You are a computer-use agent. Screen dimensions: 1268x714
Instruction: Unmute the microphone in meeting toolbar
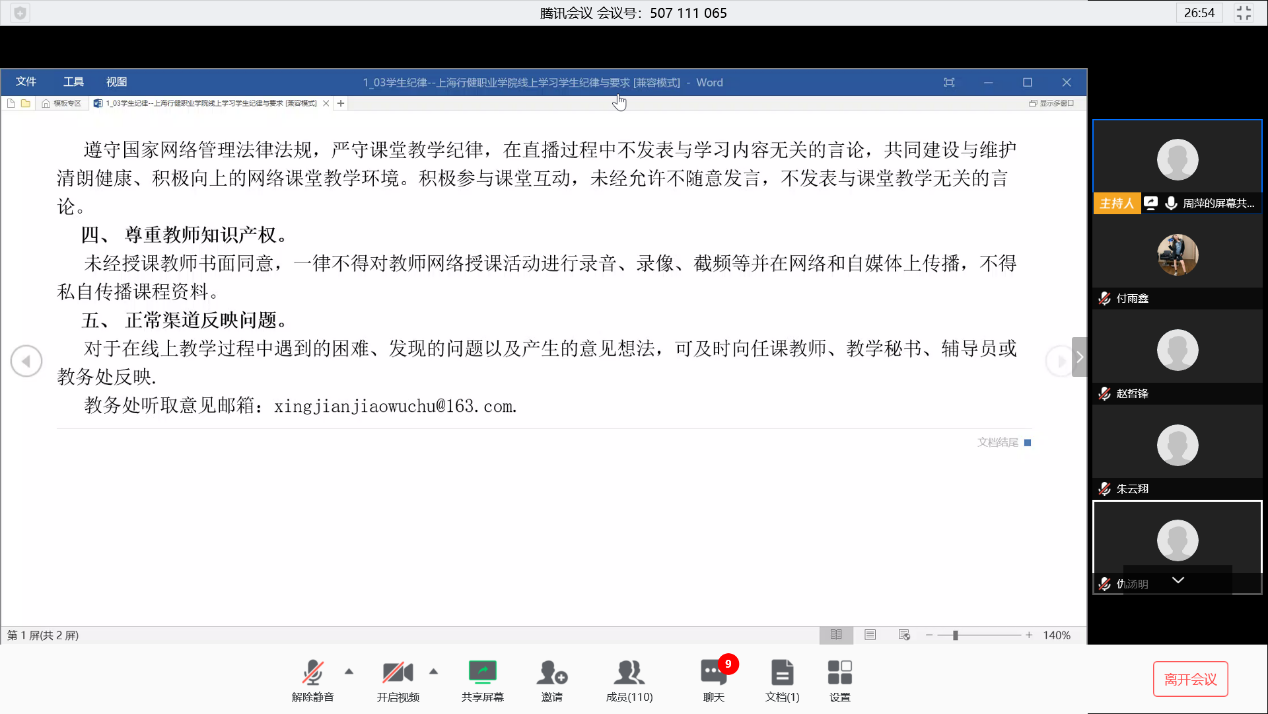click(312, 673)
